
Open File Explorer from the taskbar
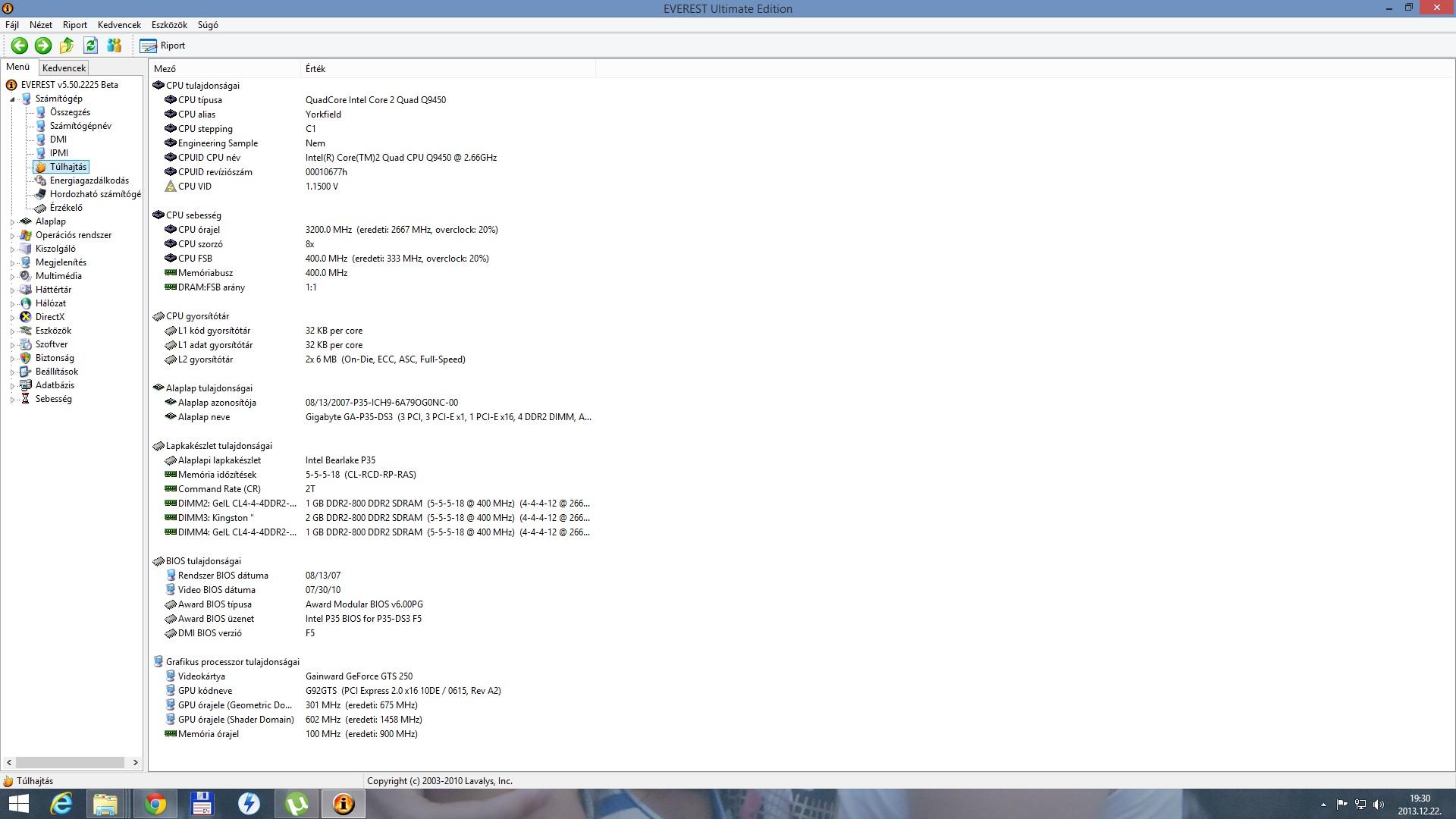point(105,804)
